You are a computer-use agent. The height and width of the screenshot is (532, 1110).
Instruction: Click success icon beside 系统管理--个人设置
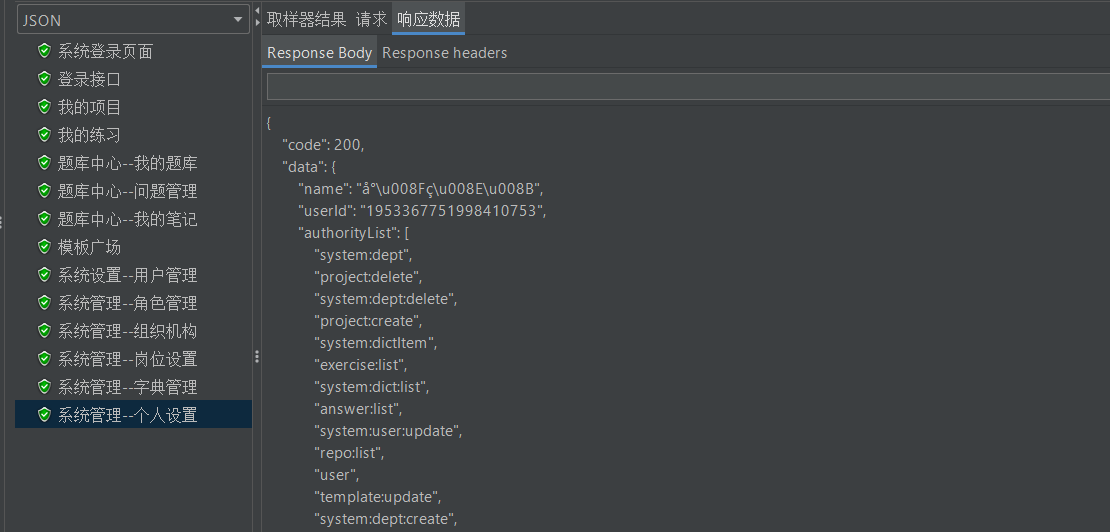[45, 415]
